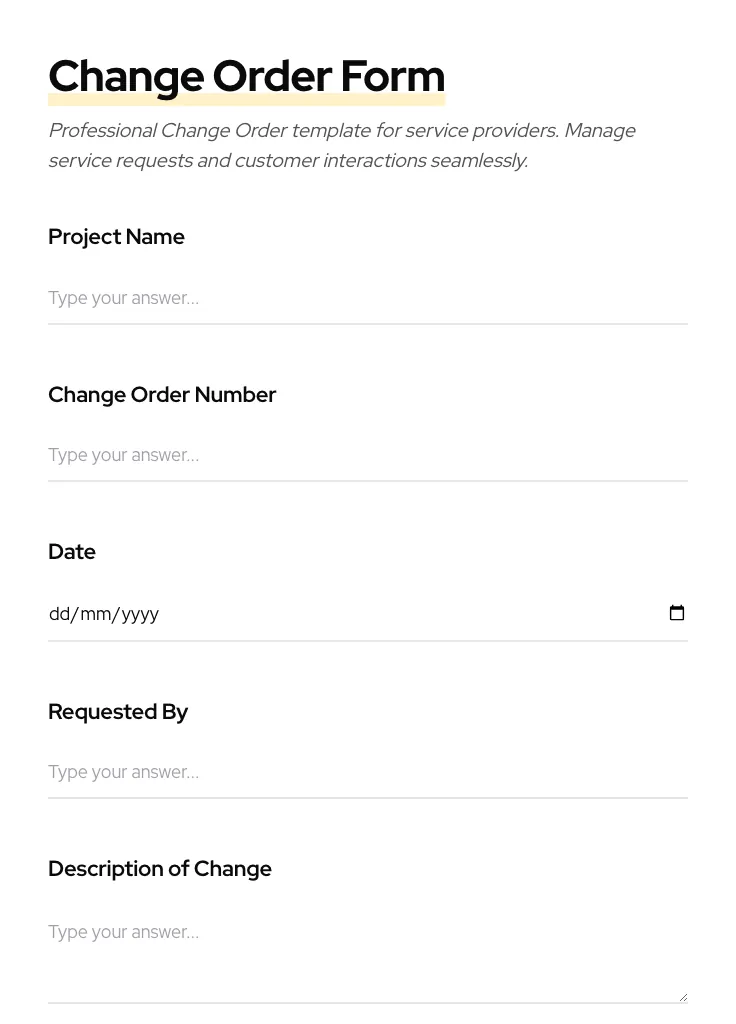736x1024 pixels.
Task: Click the underline of the Requested By field
Action: [367, 797]
